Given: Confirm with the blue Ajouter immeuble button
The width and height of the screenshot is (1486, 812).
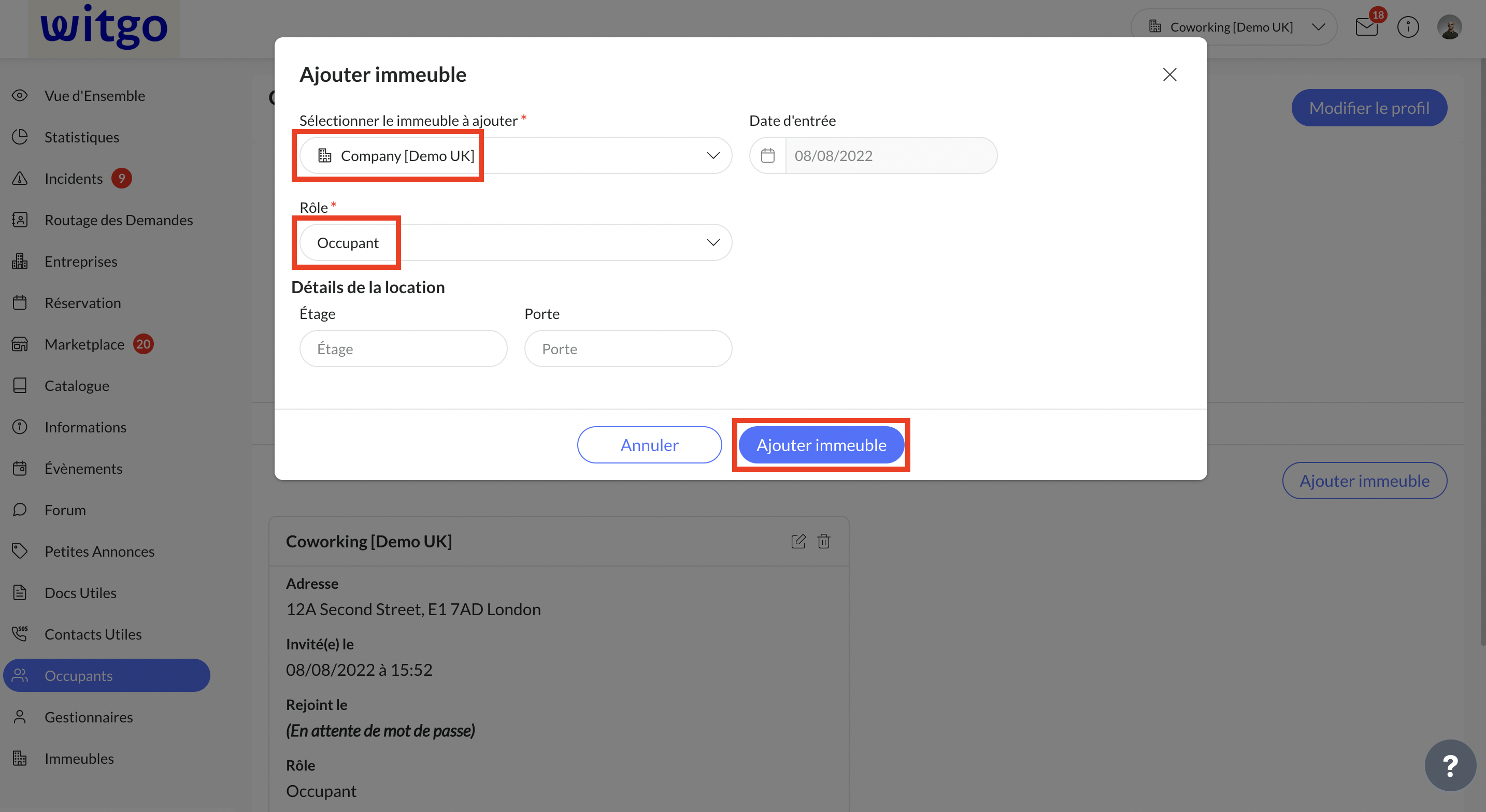Looking at the screenshot, I should [x=821, y=445].
